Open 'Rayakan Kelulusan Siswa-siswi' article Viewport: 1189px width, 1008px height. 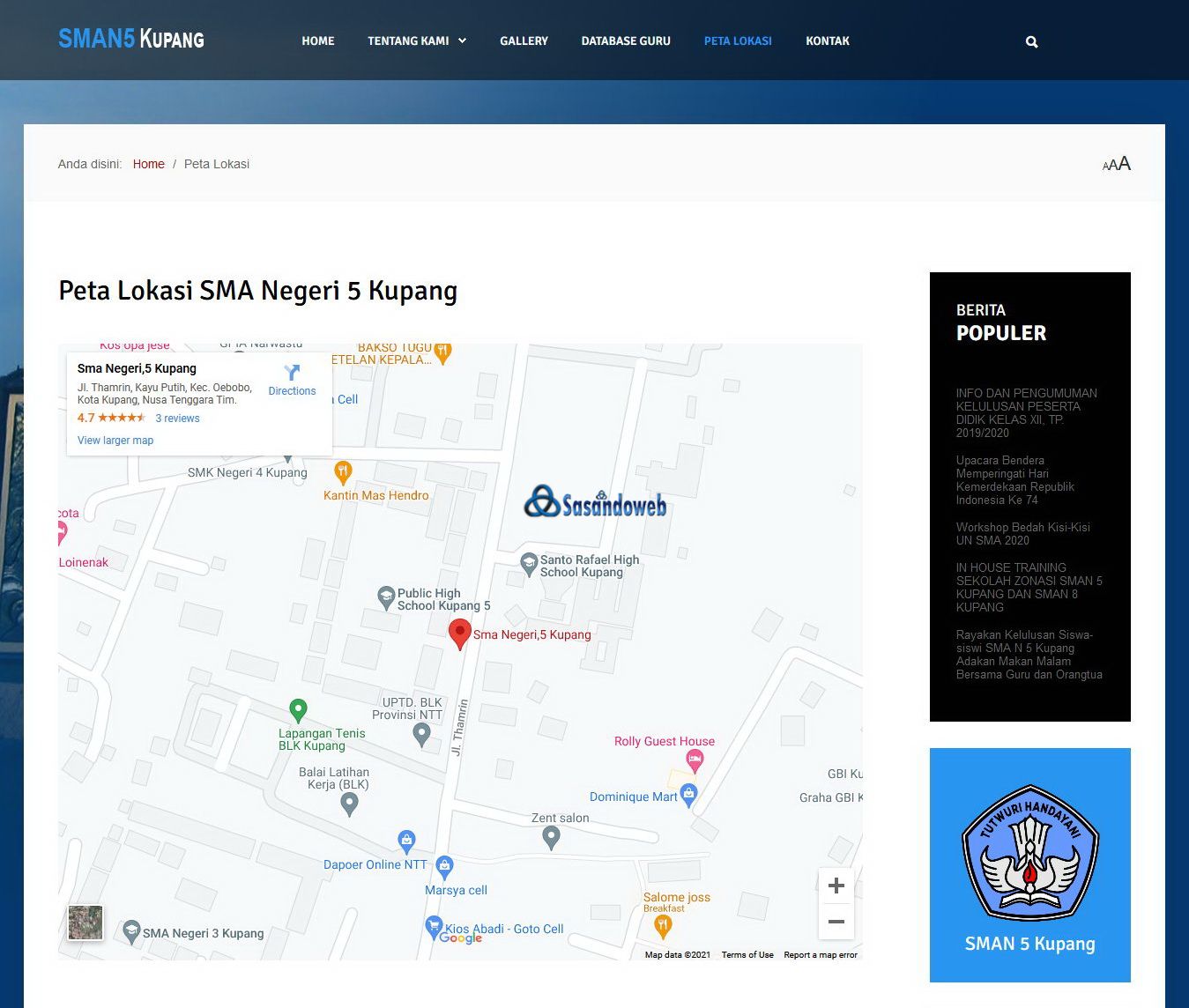coord(1029,654)
